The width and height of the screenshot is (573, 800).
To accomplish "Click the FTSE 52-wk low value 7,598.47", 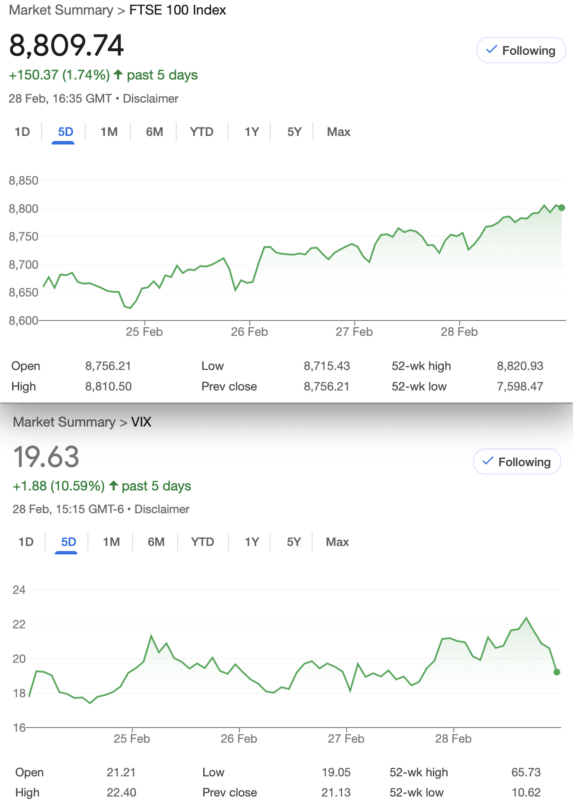I will 520,386.
